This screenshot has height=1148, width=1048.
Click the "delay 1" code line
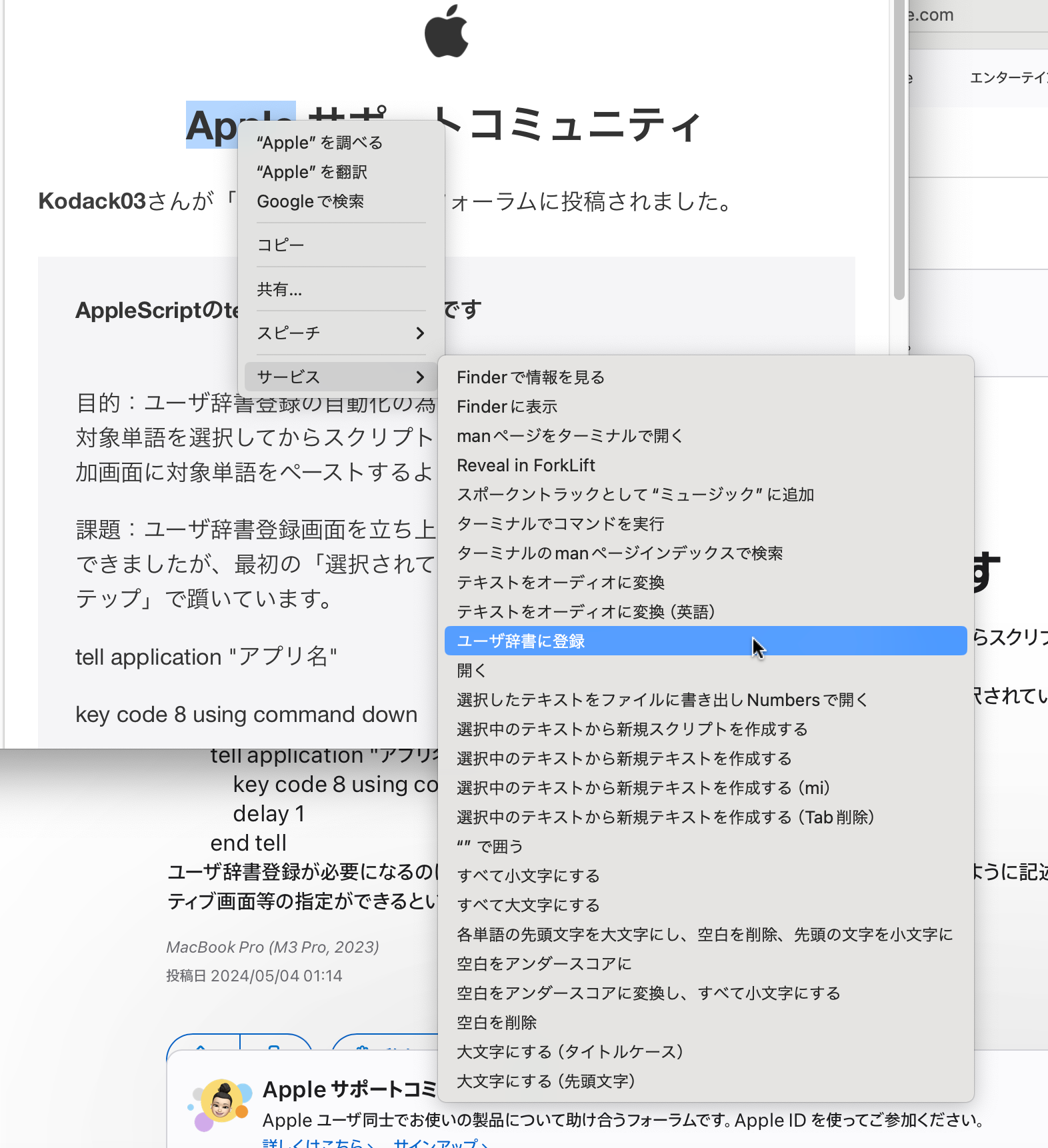(269, 813)
